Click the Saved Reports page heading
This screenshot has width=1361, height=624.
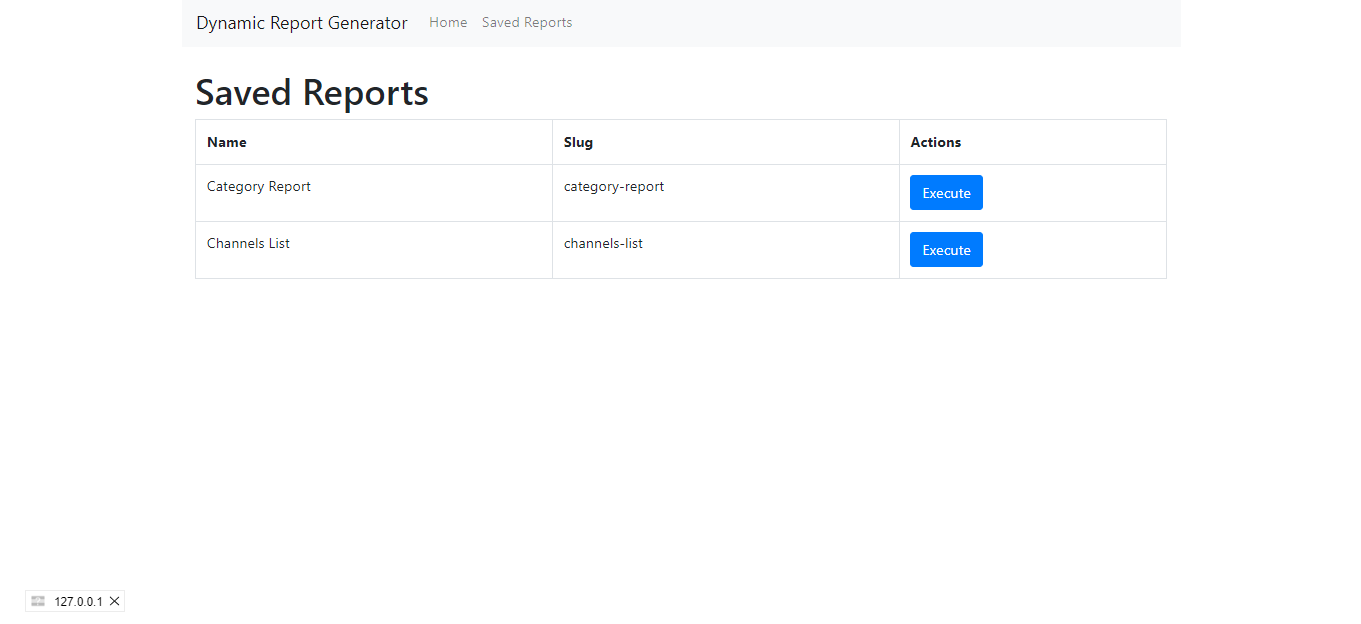click(311, 92)
